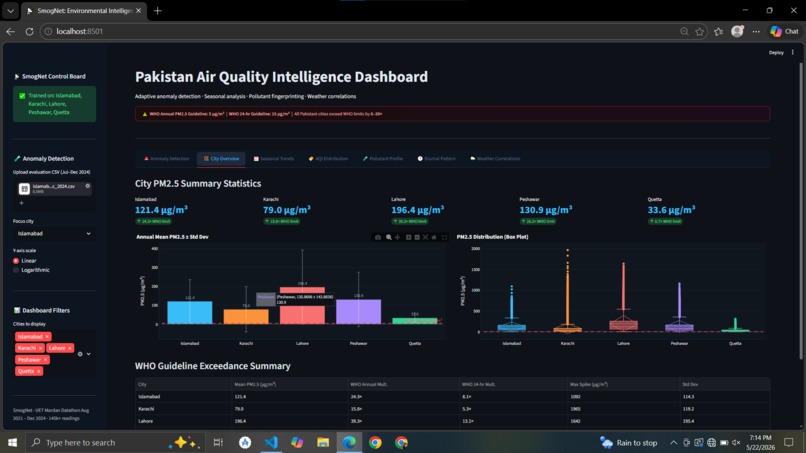Image resolution: width=806 pixels, height=453 pixels.
Task: Open the browser favorites list icon
Action: 718,31
